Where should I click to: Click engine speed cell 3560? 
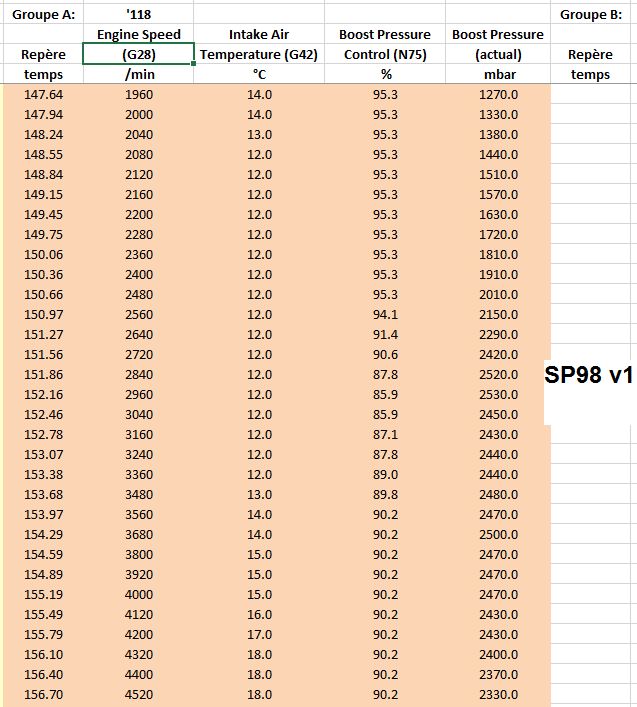(x=138, y=514)
